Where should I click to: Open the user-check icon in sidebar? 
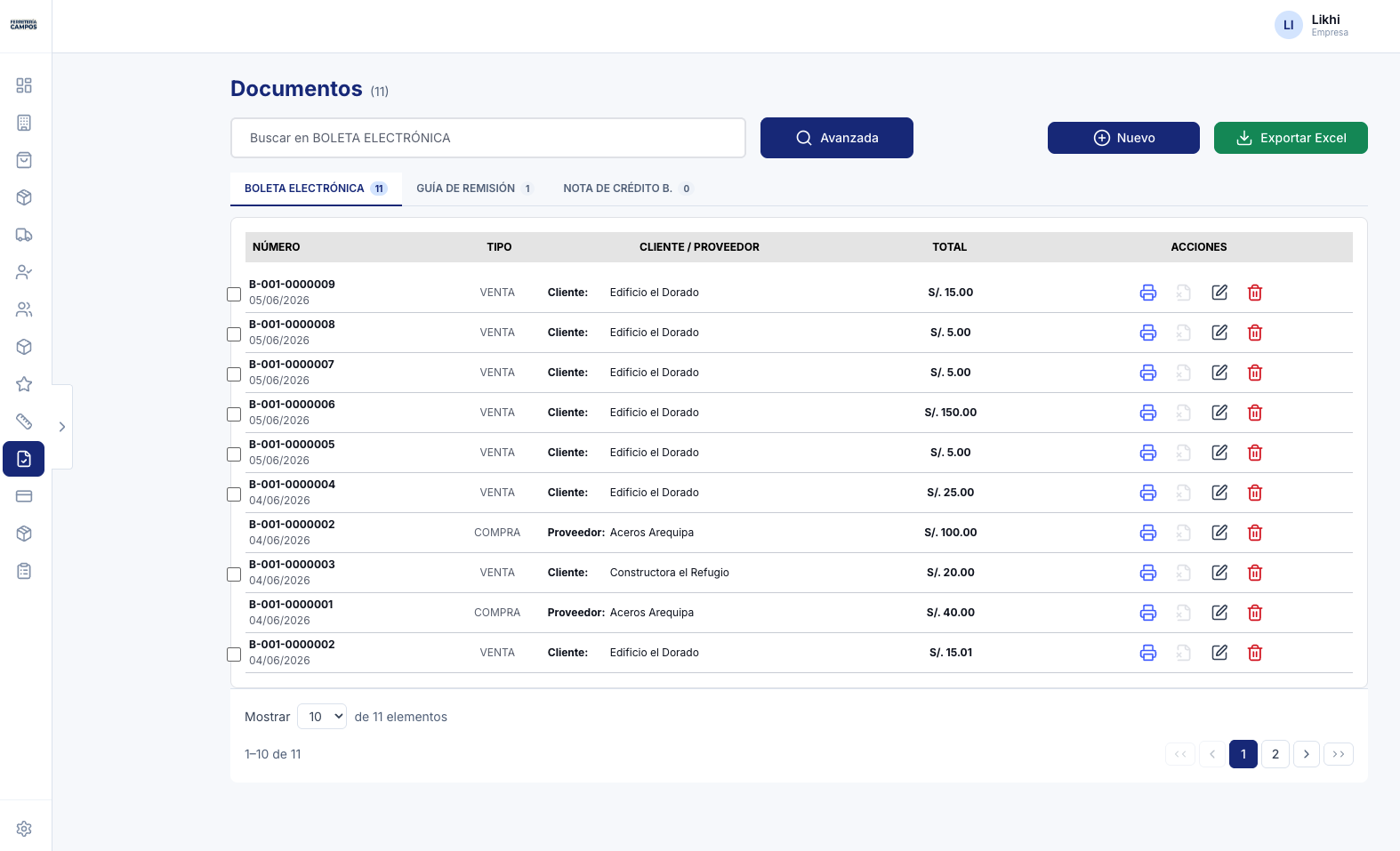pyautogui.click(x=24, y=272)
